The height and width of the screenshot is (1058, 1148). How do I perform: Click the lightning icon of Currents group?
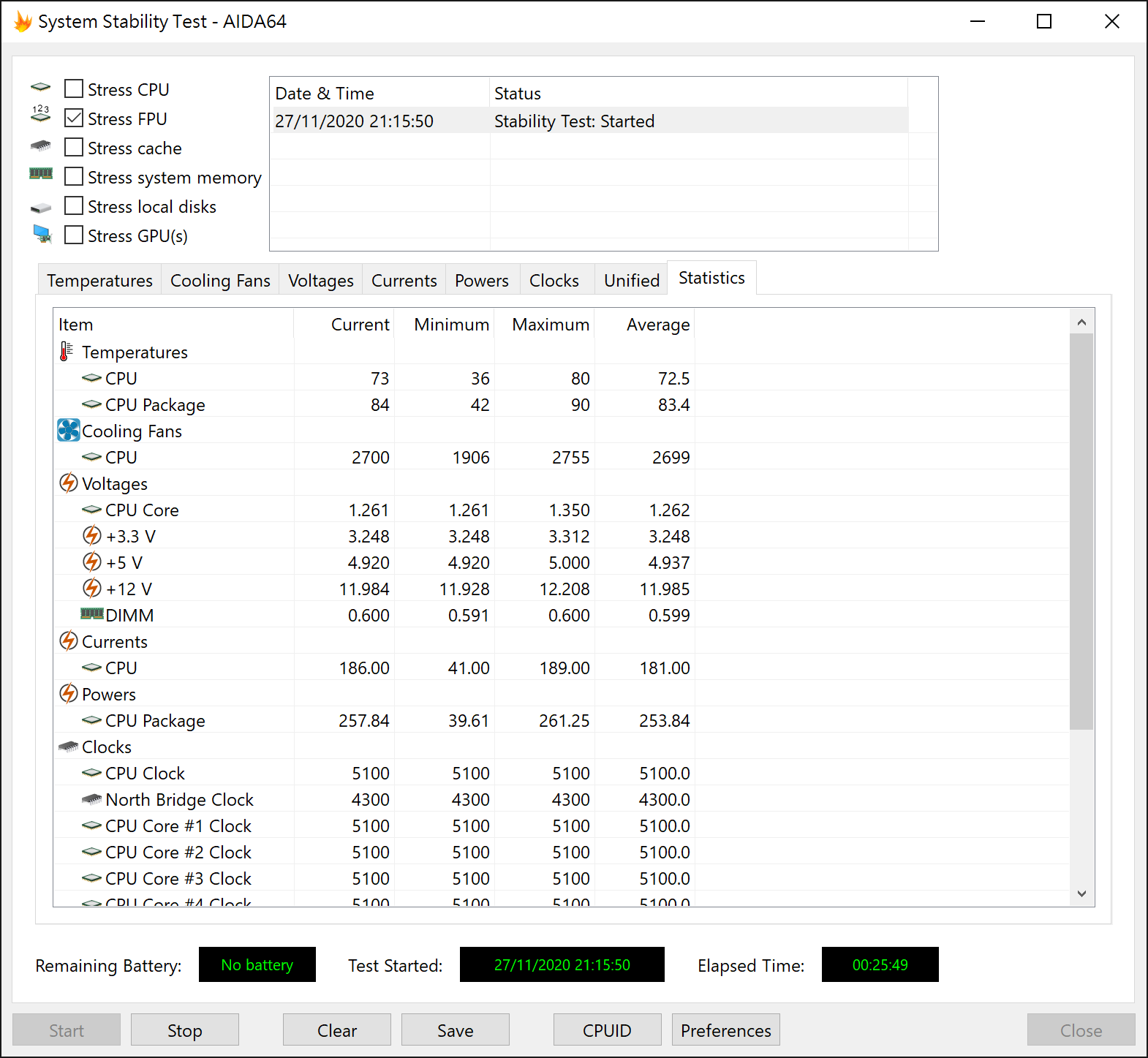point(69,641)
